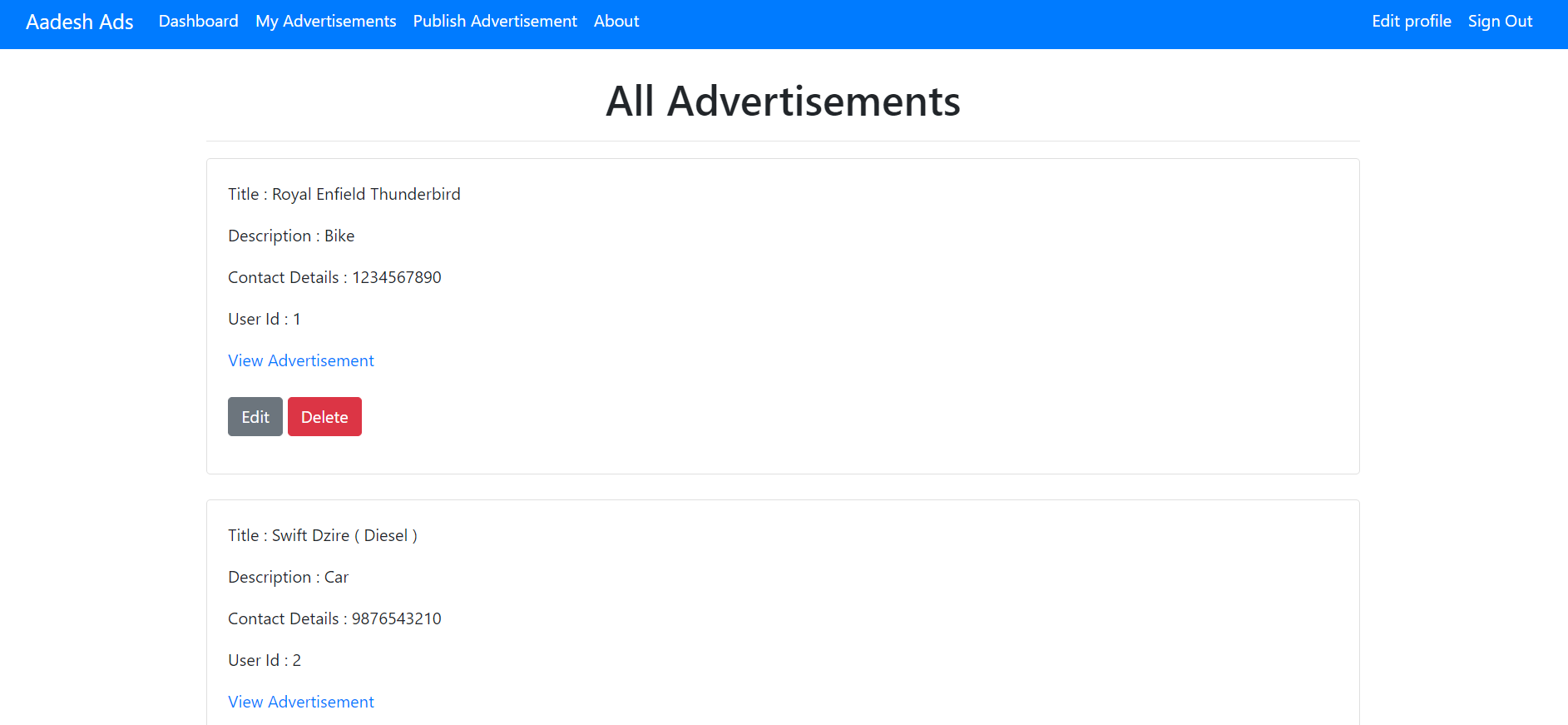View Advertisement for Swift Dzire
Viewport: 1568px width, 725px height.
coord(301,702)
